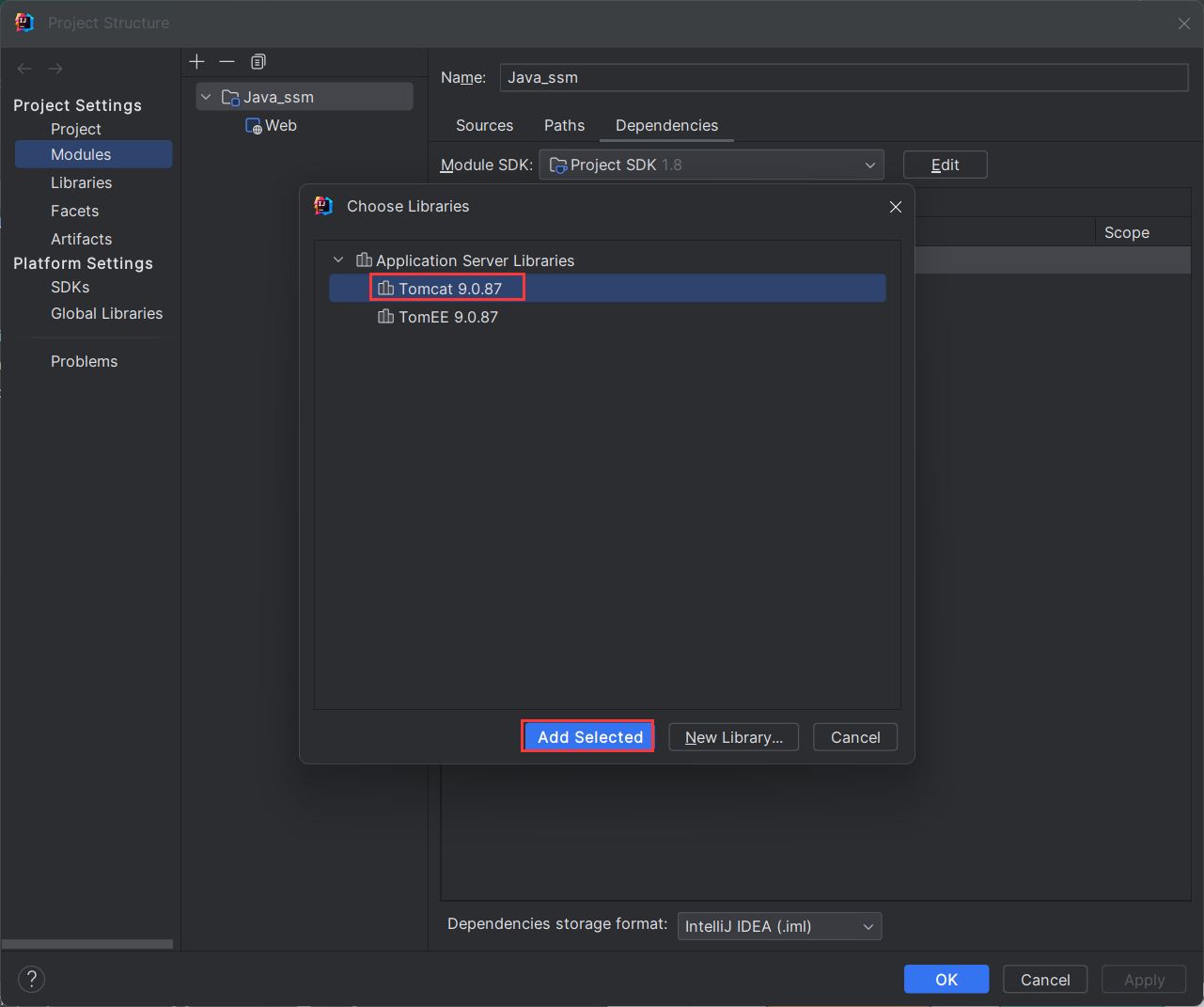Click the remove module minus icon
The image size is (1204, 1007).
point(227,62)
